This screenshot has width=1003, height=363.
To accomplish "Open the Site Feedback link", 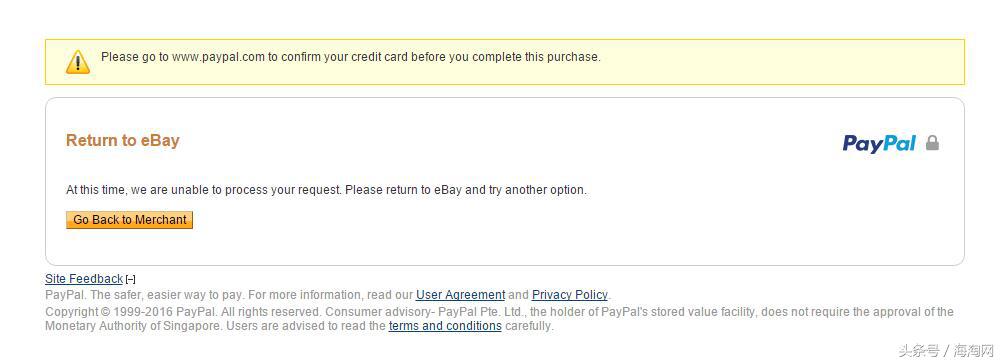I will [84, 278].
